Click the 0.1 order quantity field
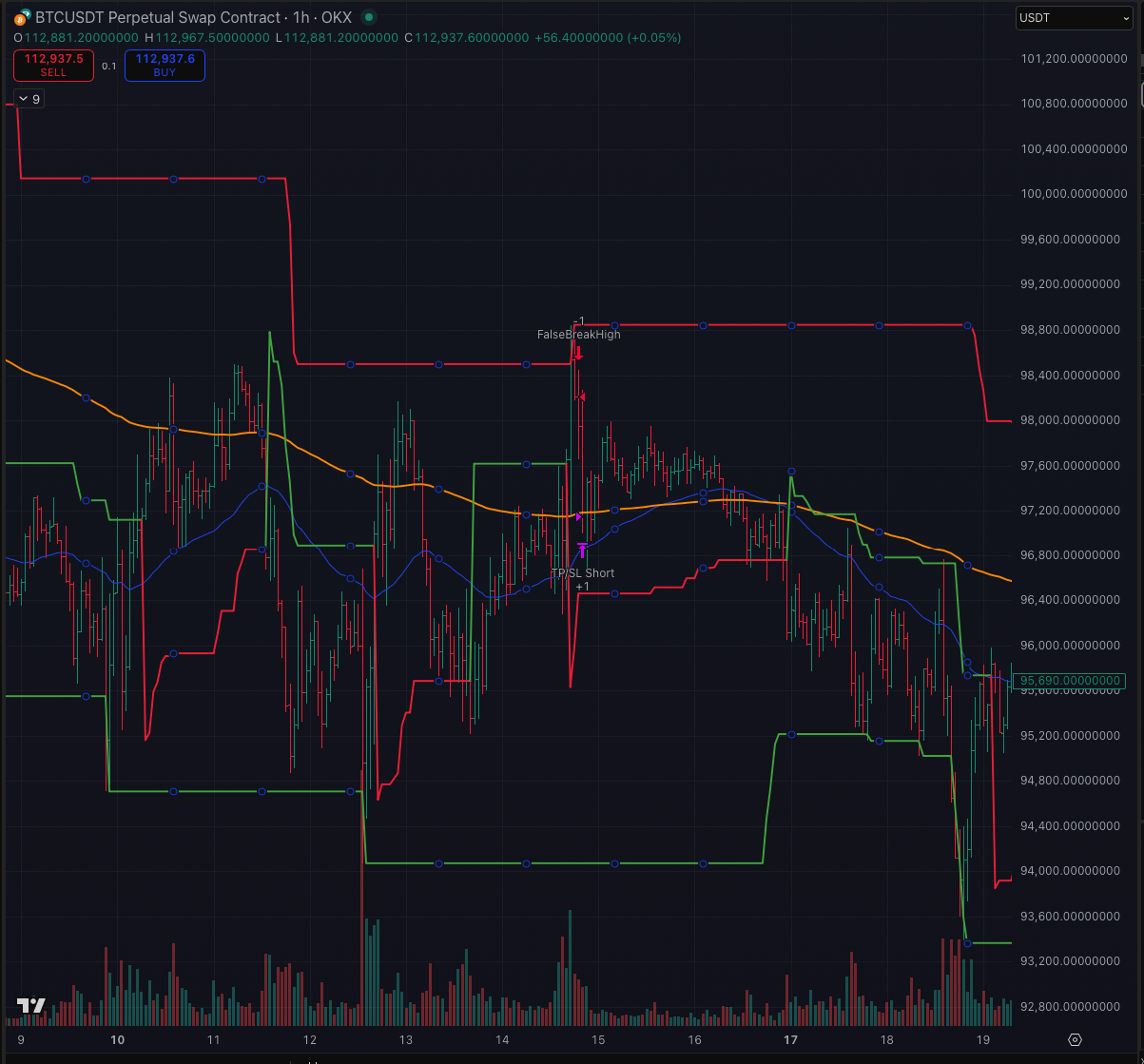Image resolution: width=1144 pixels, height=1064 pixels. (109, 66)
